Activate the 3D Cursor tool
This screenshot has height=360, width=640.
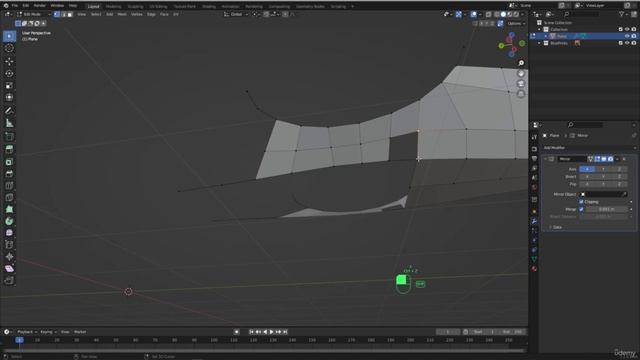(9, 48)
